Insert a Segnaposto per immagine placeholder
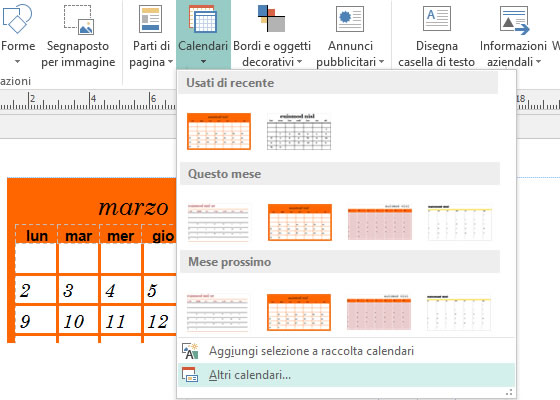 [79, 36]
